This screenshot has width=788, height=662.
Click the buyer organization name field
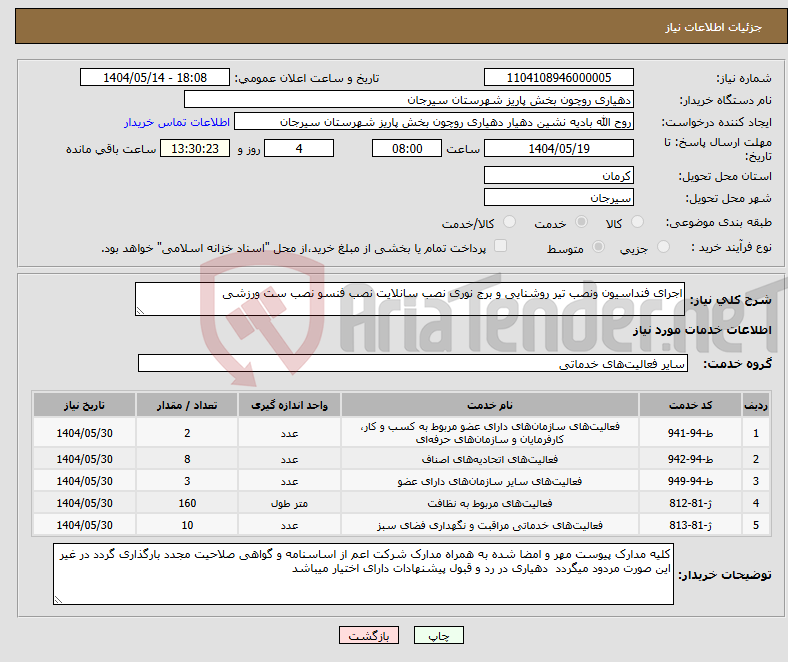click(409, 100)
